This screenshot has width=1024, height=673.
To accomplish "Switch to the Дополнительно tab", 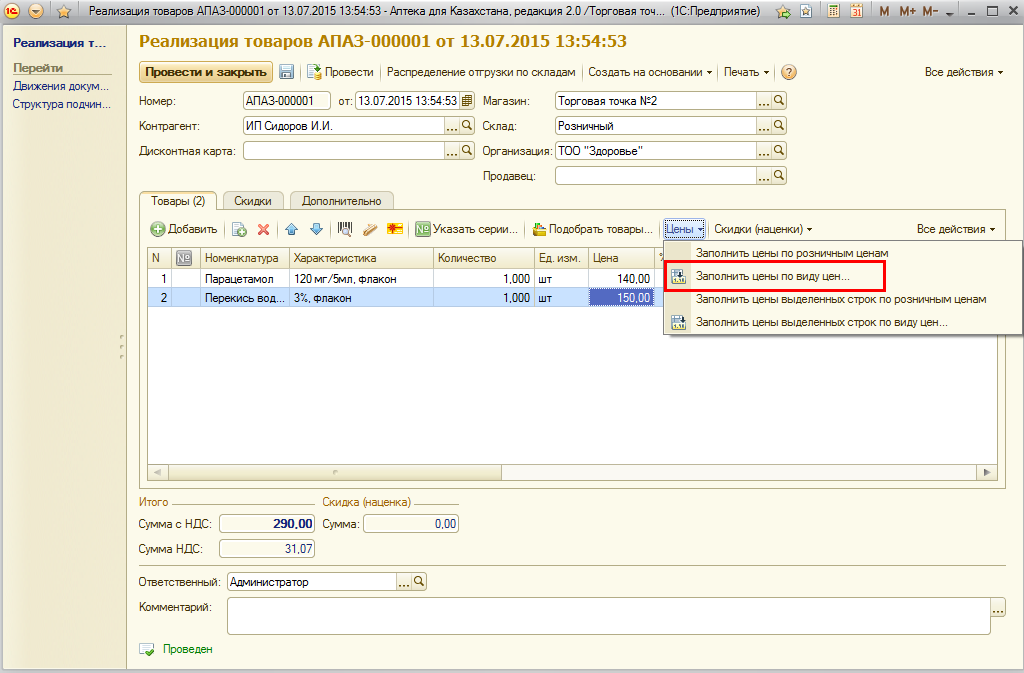I will (x=342, y=201).
